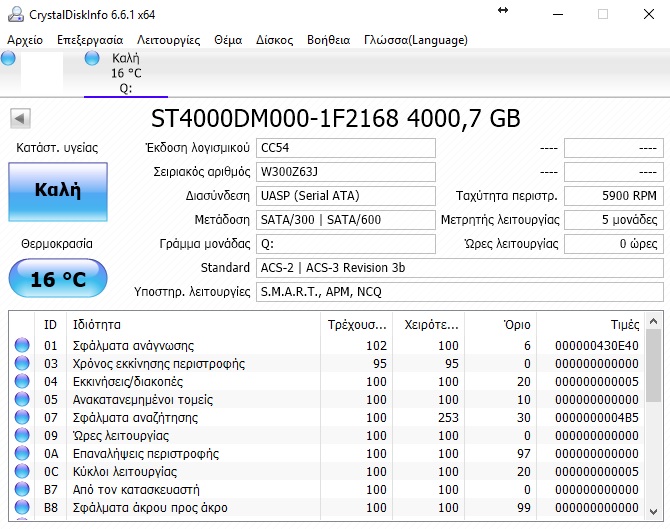The image size is (670, 529).
Task: Click the Ιδιότητα column header
Action: (194, 325)
